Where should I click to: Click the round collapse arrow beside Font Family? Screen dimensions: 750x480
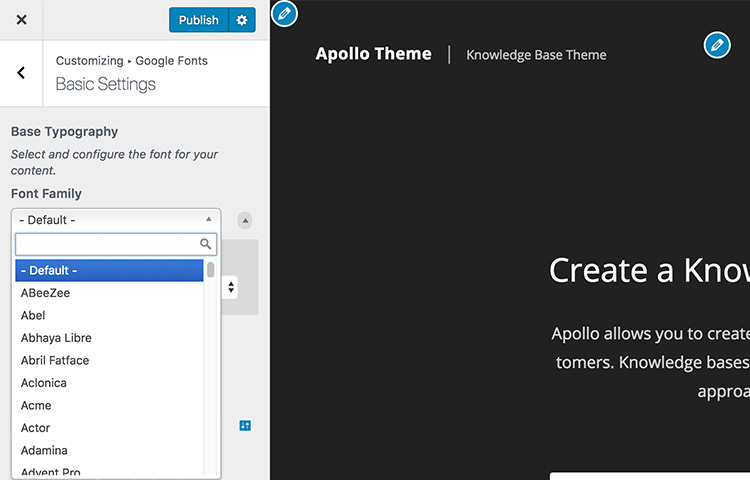pos(245,220)
